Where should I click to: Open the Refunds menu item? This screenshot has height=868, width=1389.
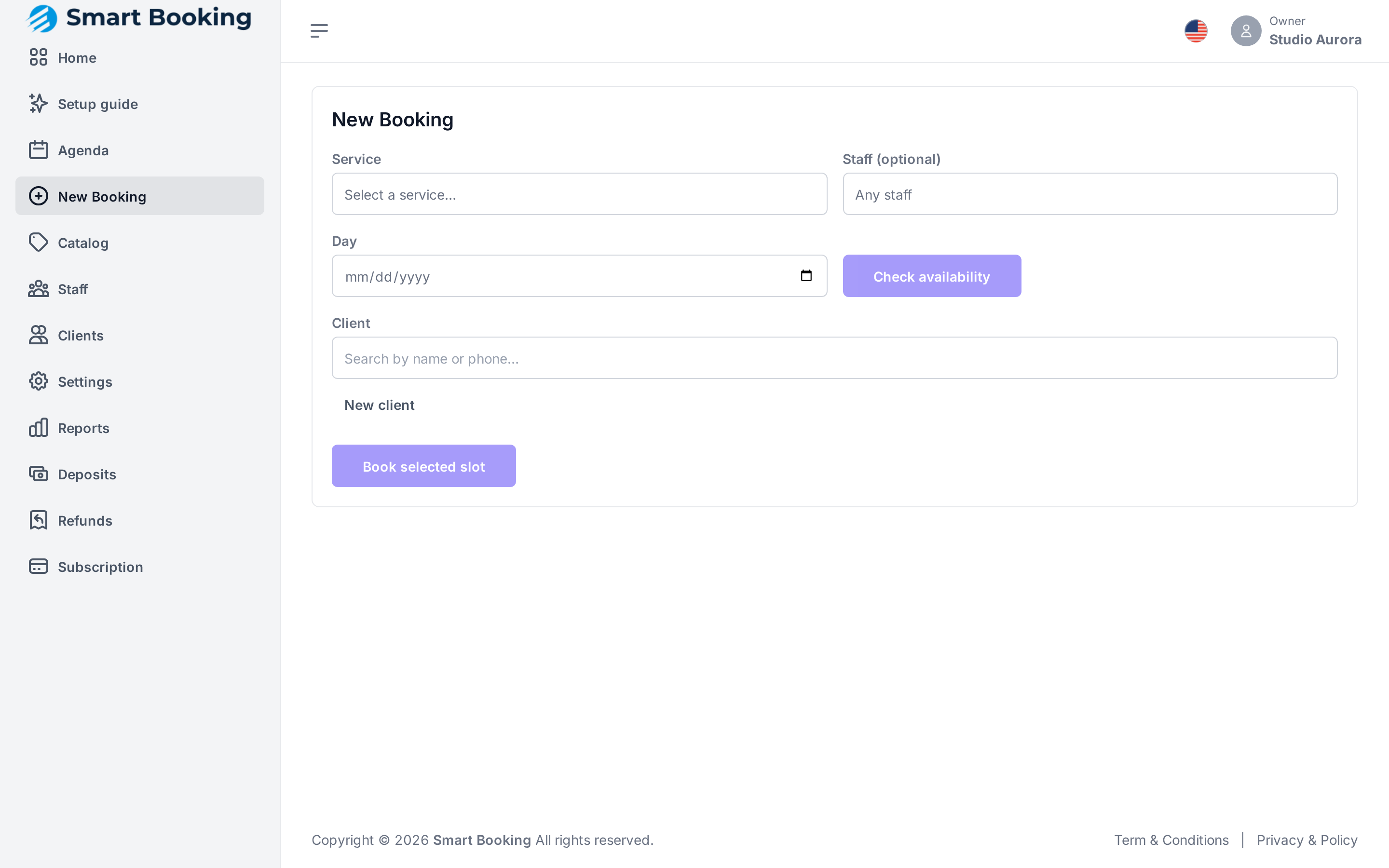point(139,521)
